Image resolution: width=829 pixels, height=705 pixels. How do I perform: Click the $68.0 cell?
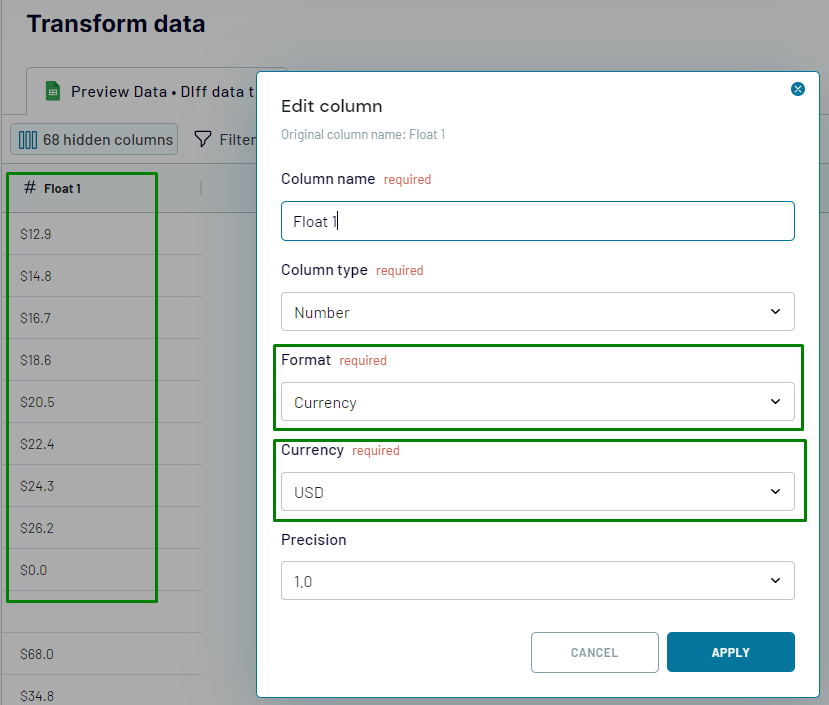[37, 654]
